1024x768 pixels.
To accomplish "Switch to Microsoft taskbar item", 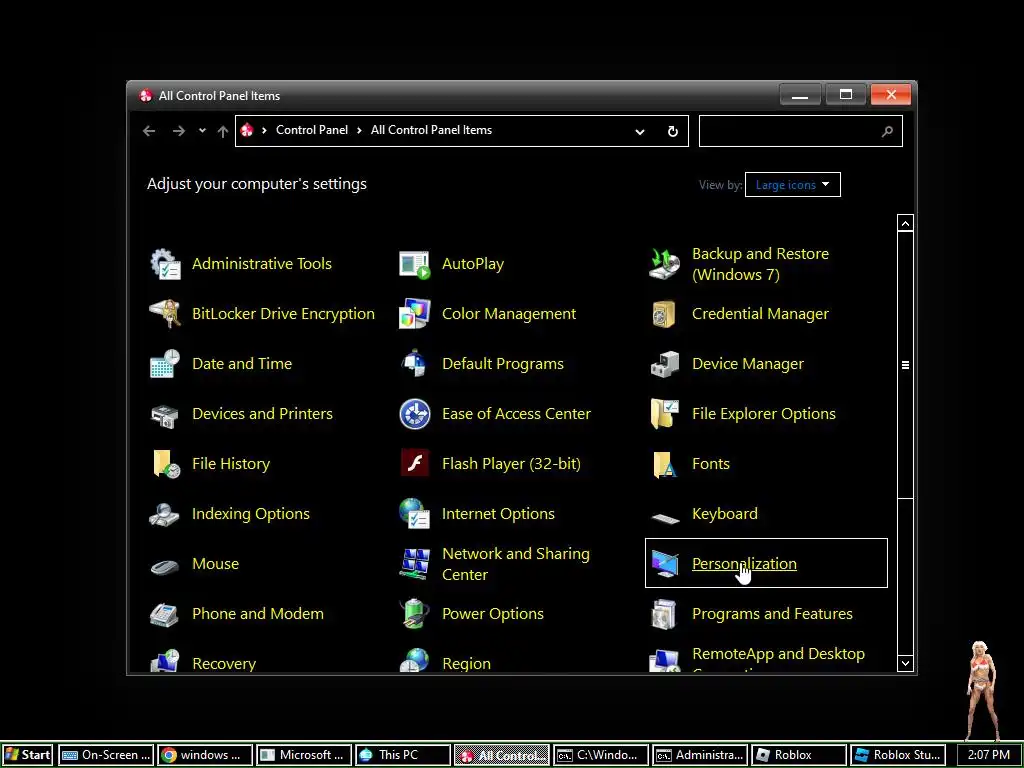I will (304, 755).
